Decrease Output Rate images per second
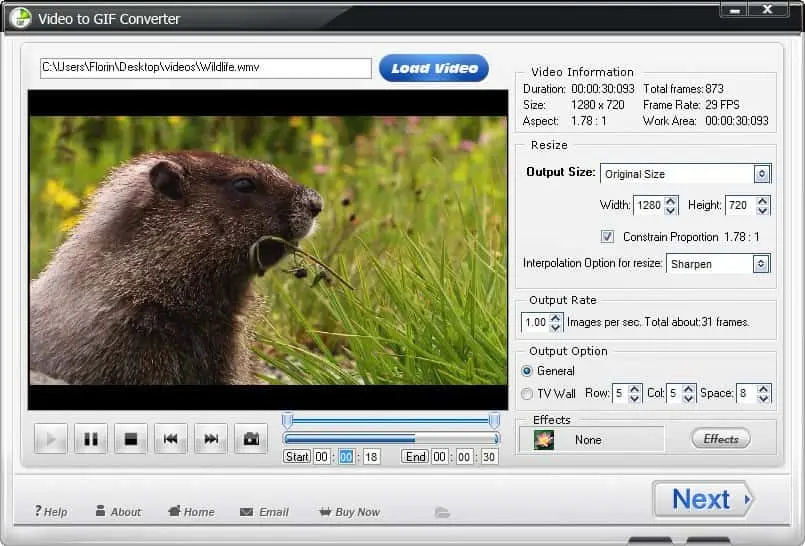The width and height of the screenshot is (805, 546). tap(555, 327)
